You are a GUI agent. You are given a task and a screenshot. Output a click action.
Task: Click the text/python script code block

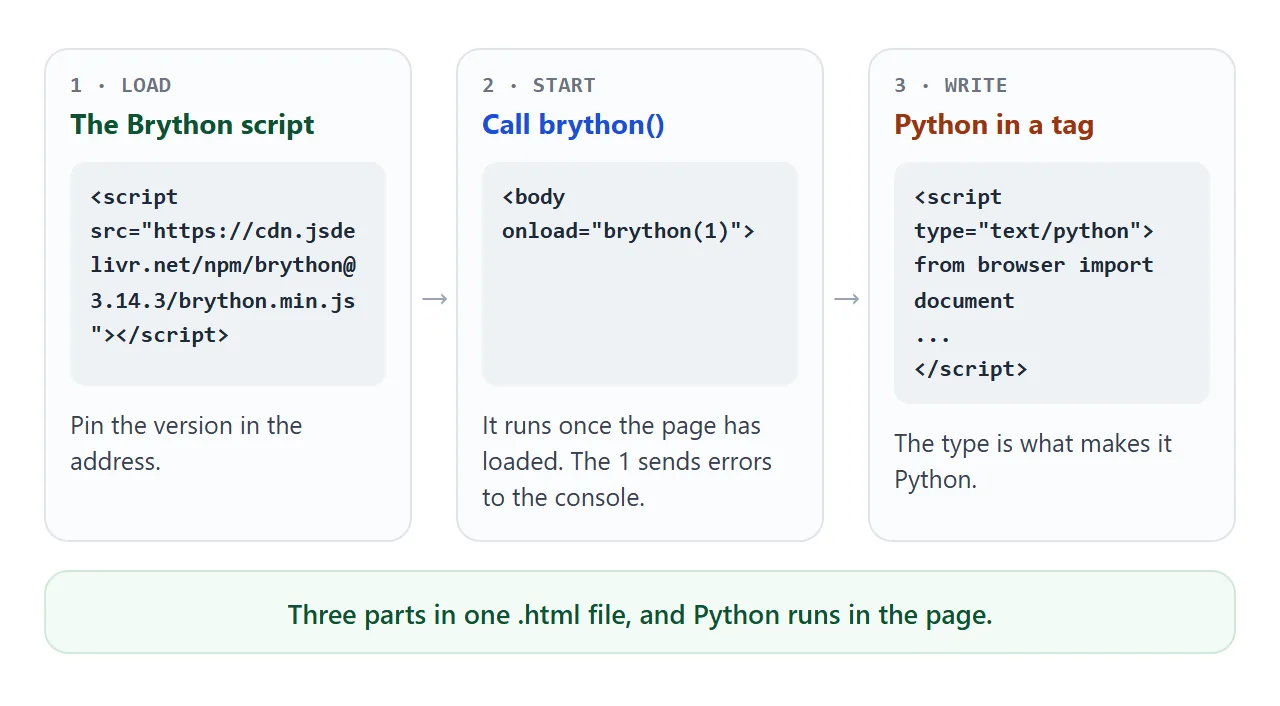point(1052,283)
